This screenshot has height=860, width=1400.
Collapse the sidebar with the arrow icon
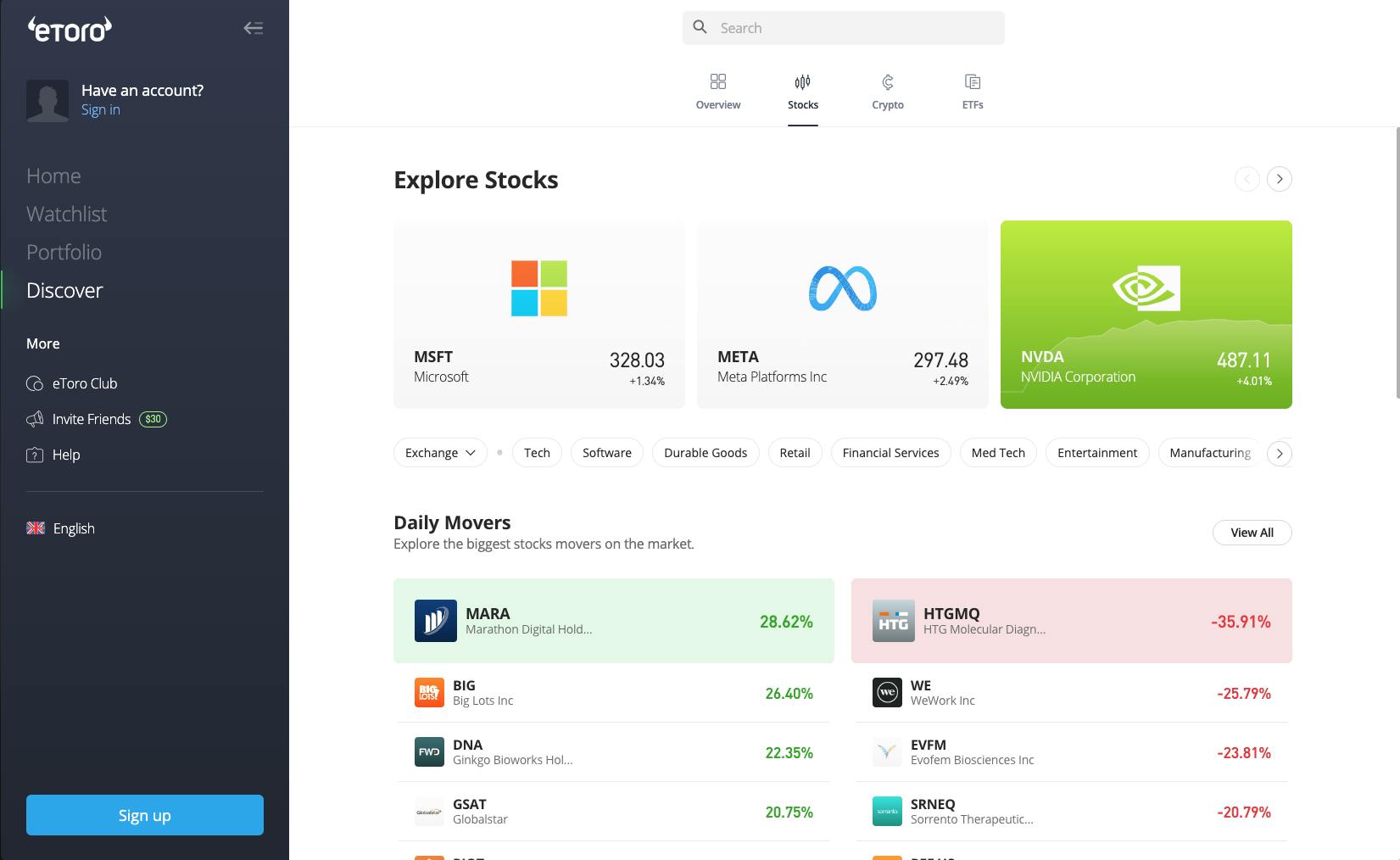[253, 28]
